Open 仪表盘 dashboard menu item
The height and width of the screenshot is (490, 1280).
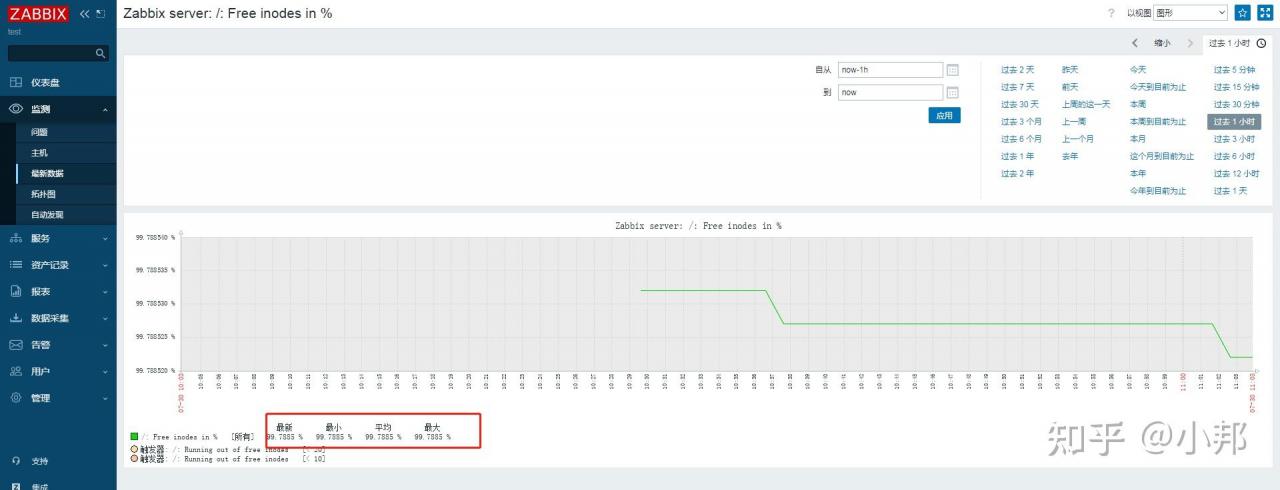[58, 83]
